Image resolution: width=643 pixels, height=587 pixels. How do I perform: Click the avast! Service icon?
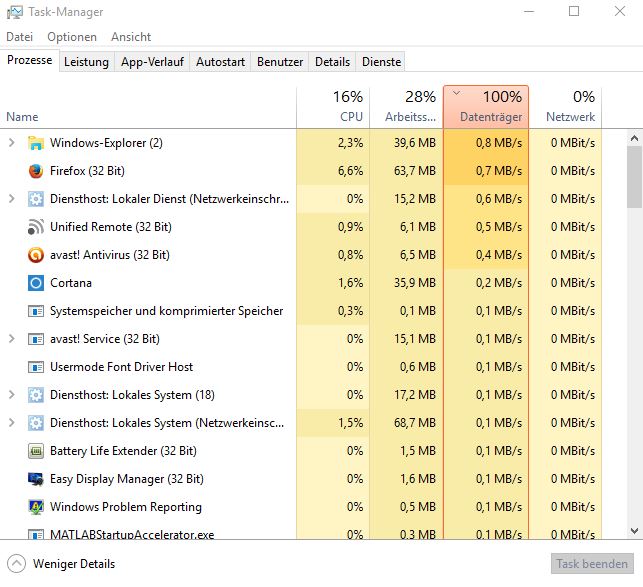pyautogui.click(x=36, y=339)
